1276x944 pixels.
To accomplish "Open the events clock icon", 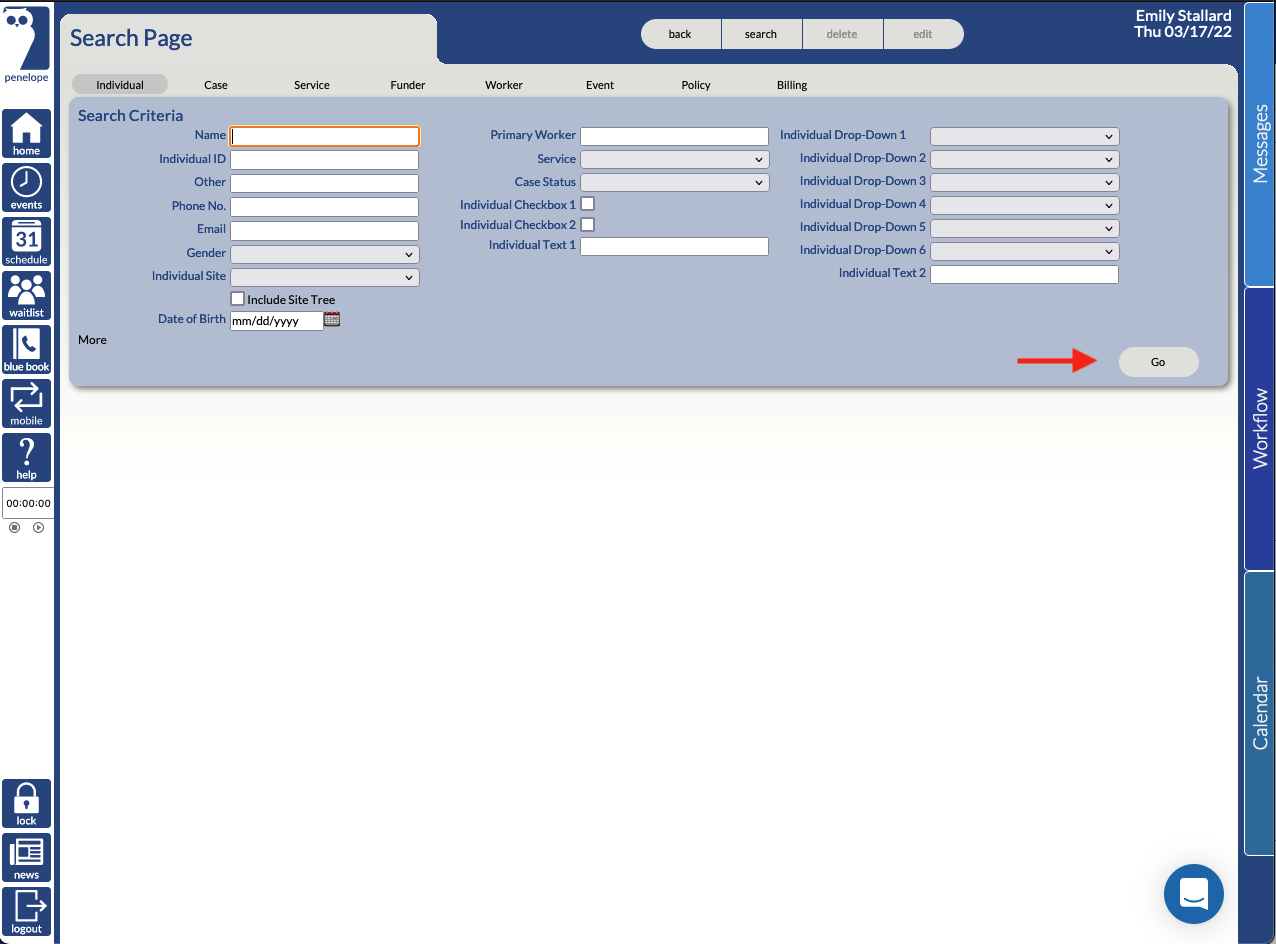I will (x=26, y=188).
